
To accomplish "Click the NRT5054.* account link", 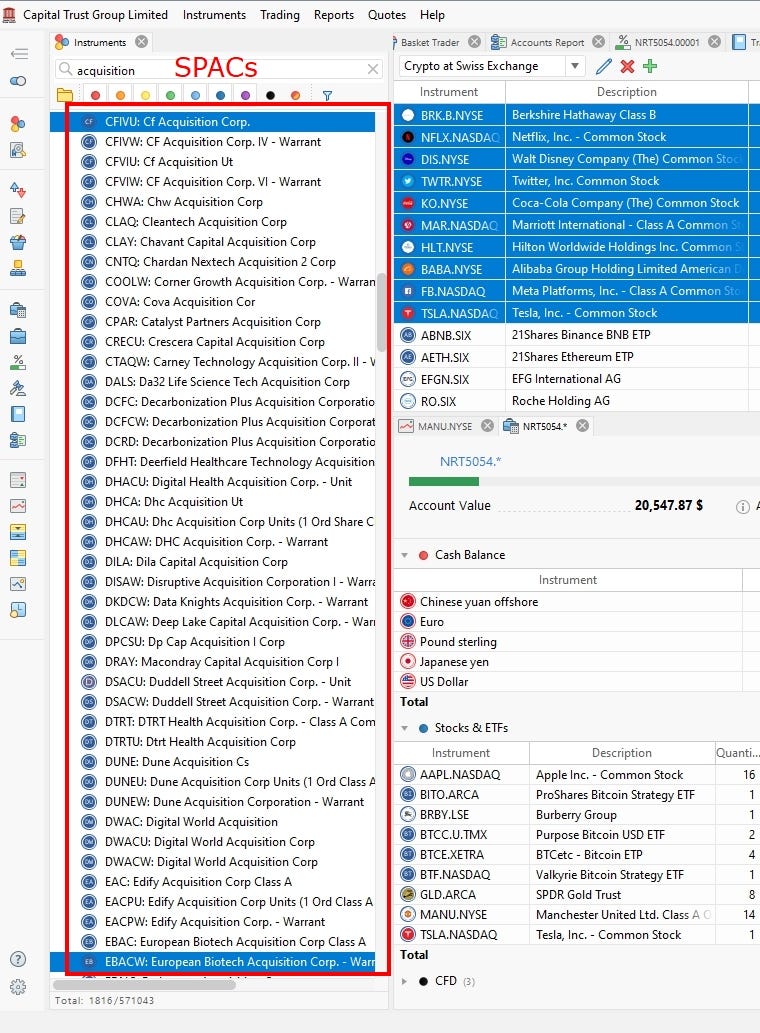I will [x=470, y=462].
